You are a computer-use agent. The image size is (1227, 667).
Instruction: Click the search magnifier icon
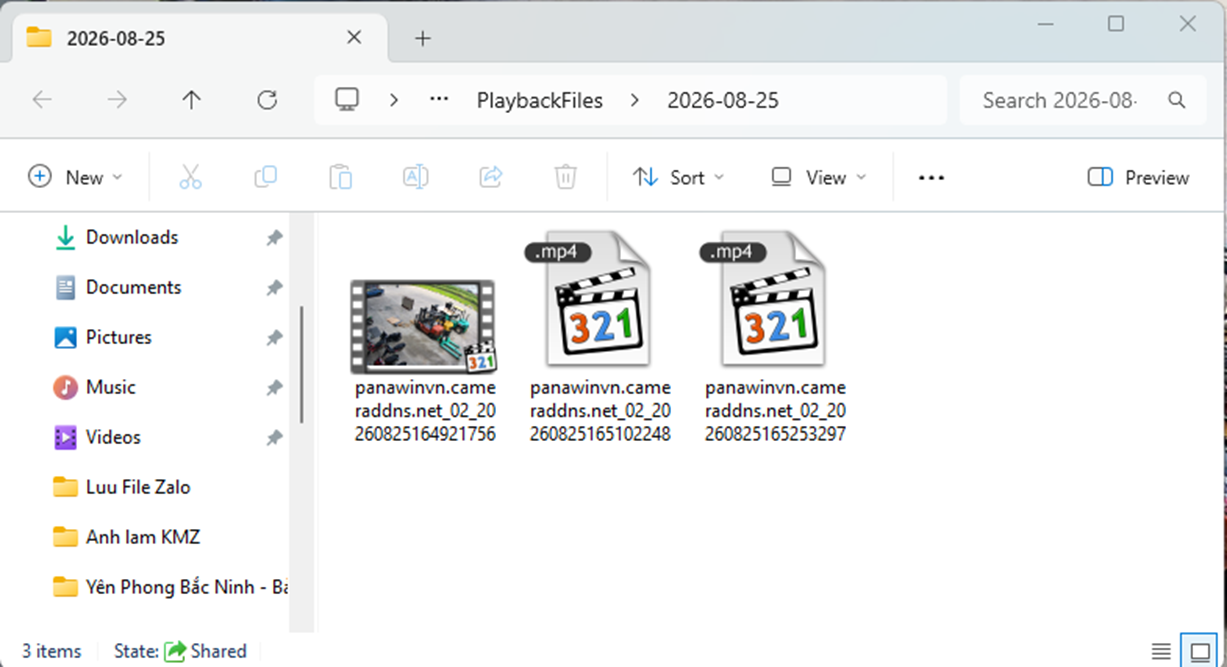[x=1177, y=100]
